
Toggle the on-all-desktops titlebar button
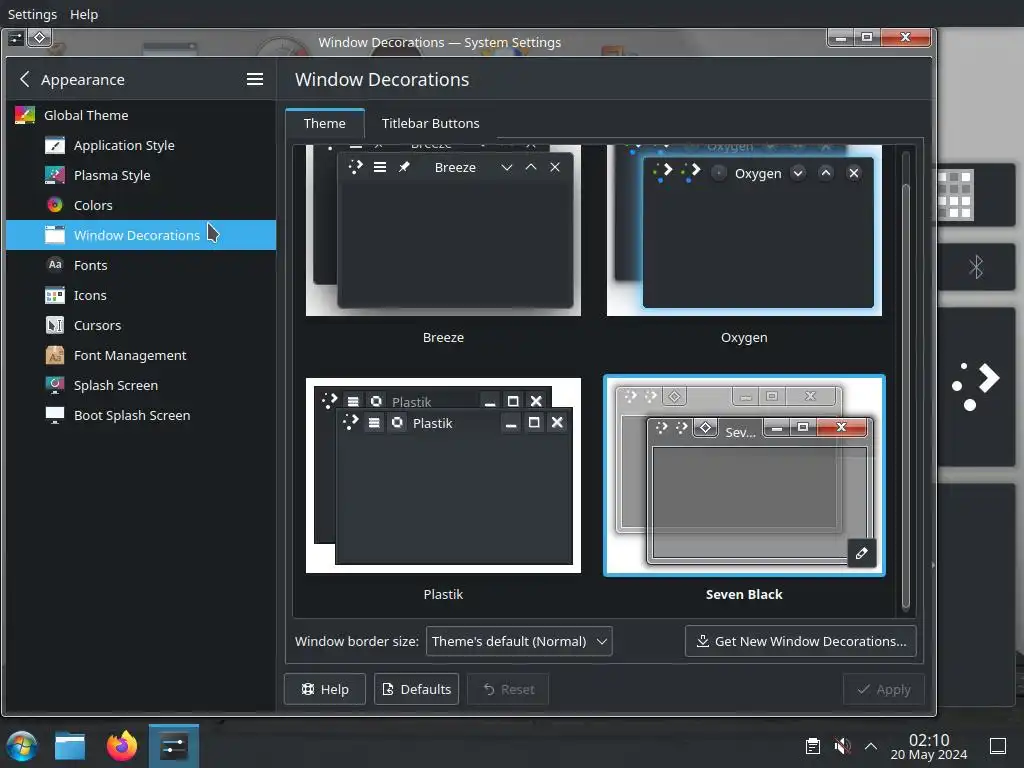click(40, 38)
